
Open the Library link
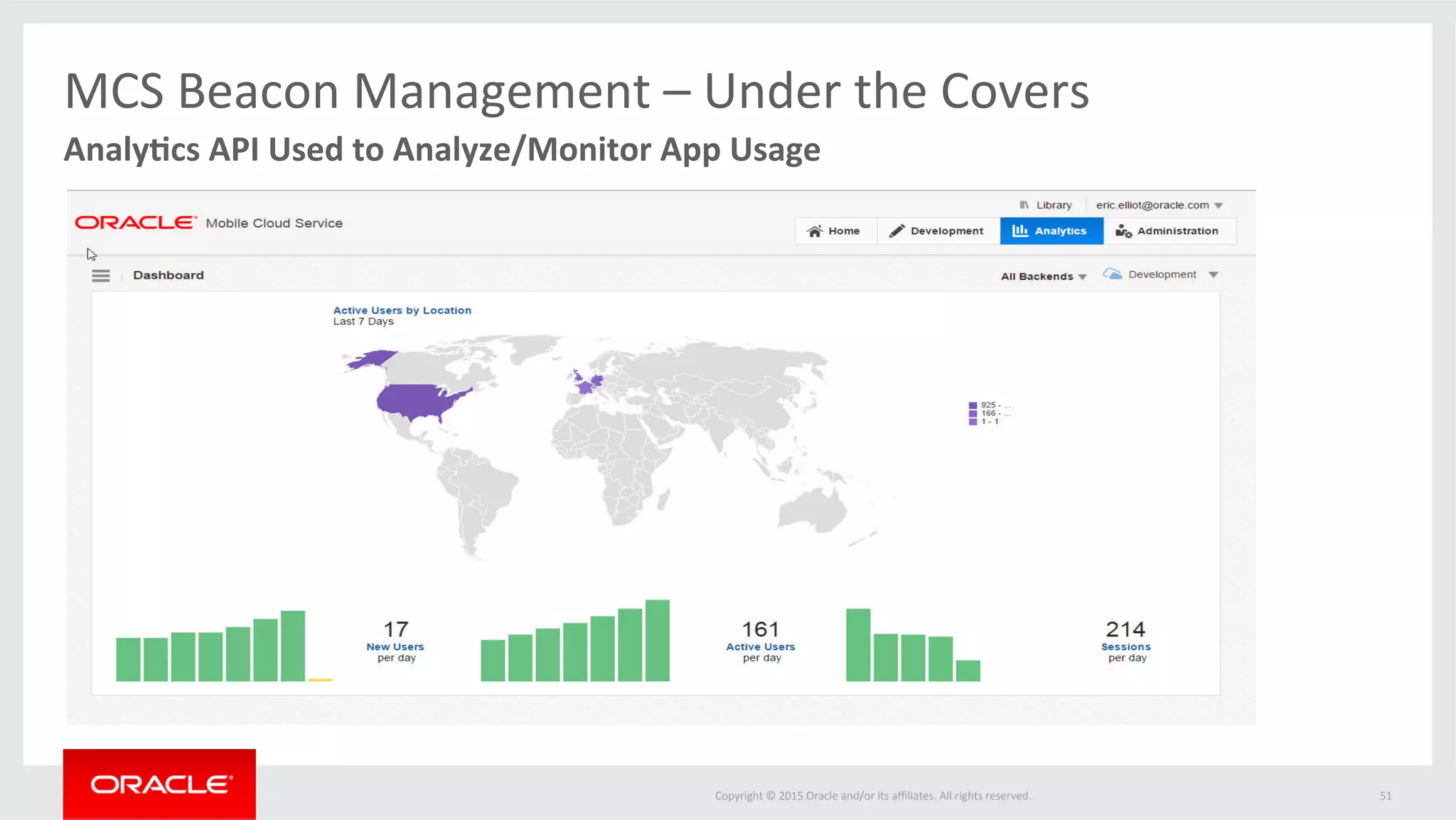(x=1054, y=205)
